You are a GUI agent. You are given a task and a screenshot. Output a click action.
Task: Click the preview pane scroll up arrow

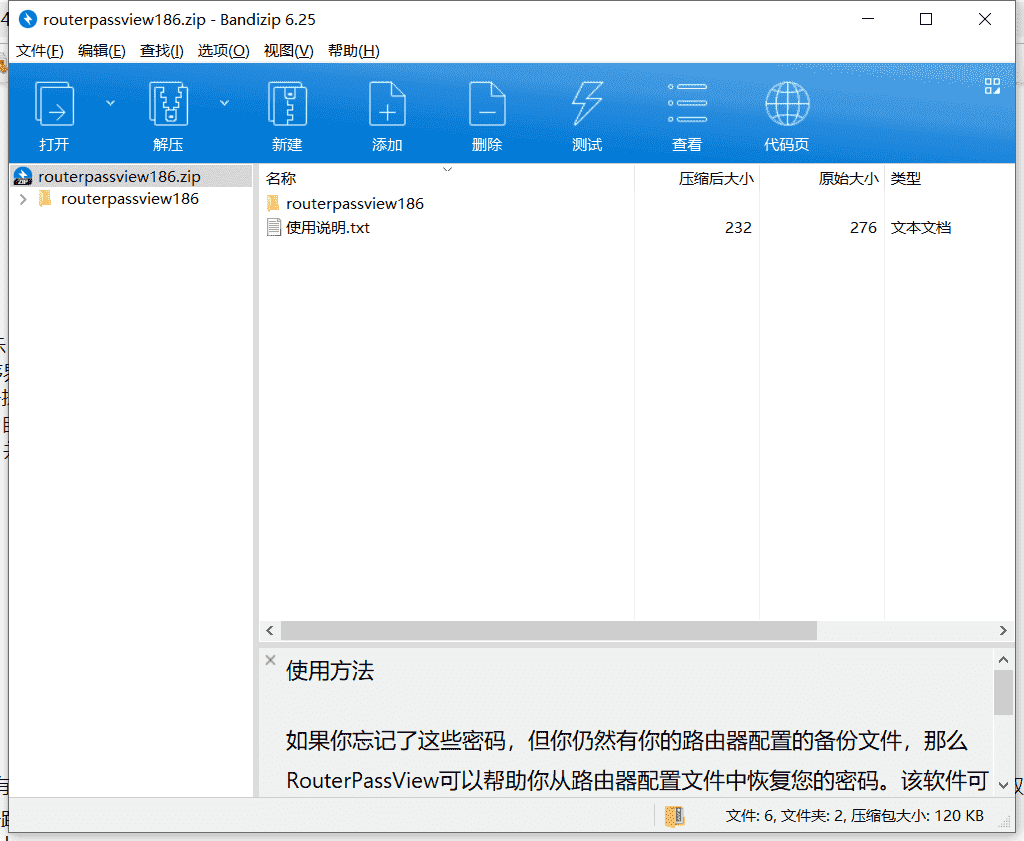pos(1004,660)
